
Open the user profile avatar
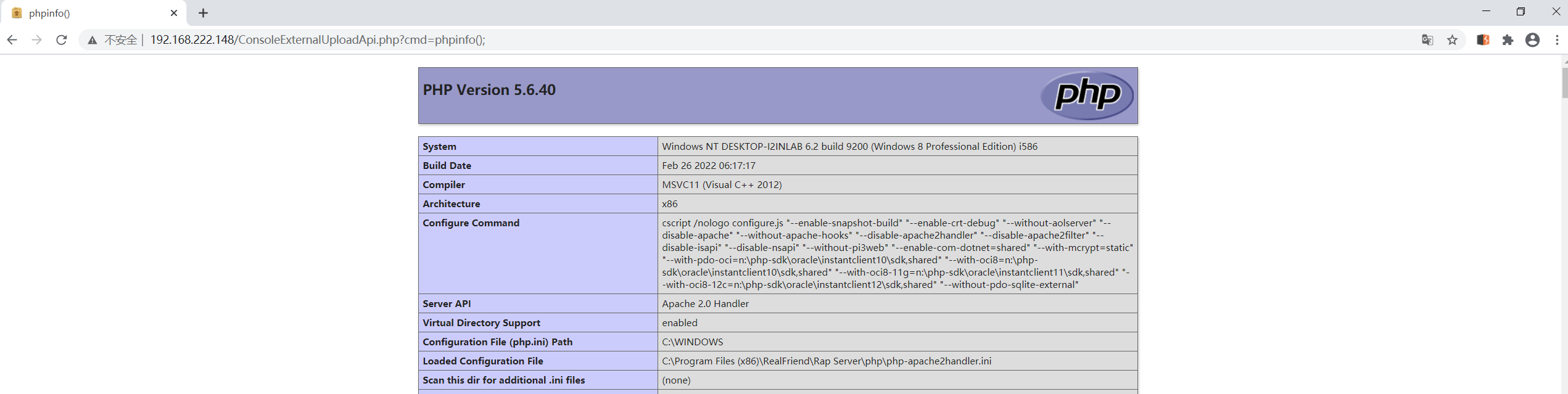coord(1533,40)
